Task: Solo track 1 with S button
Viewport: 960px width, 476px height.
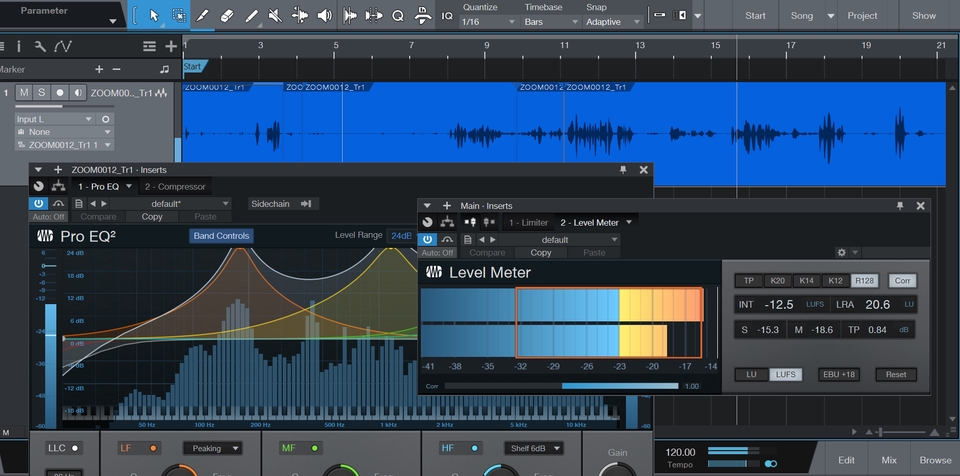Action: [42, 93]
